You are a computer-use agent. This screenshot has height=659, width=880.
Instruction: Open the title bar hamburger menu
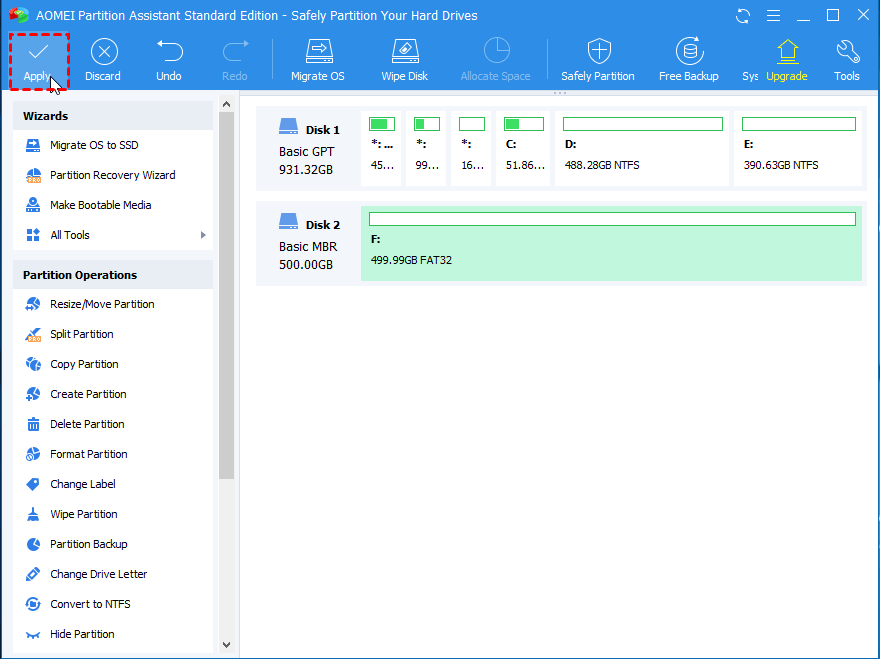[x=772, y=16]
